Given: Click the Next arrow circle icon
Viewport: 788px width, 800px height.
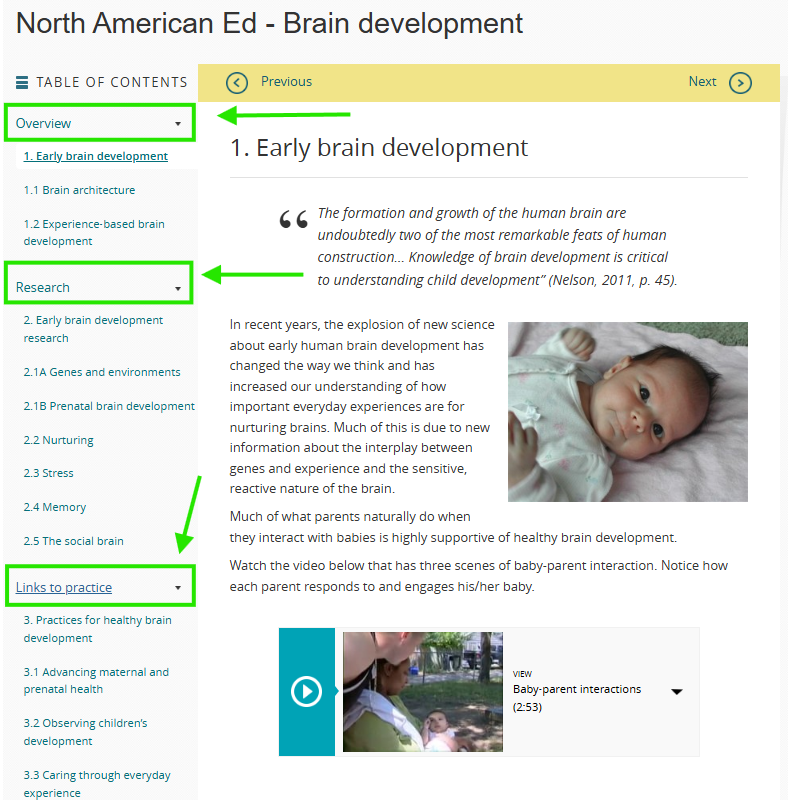Looking at the screenshot, I should 740,83.
